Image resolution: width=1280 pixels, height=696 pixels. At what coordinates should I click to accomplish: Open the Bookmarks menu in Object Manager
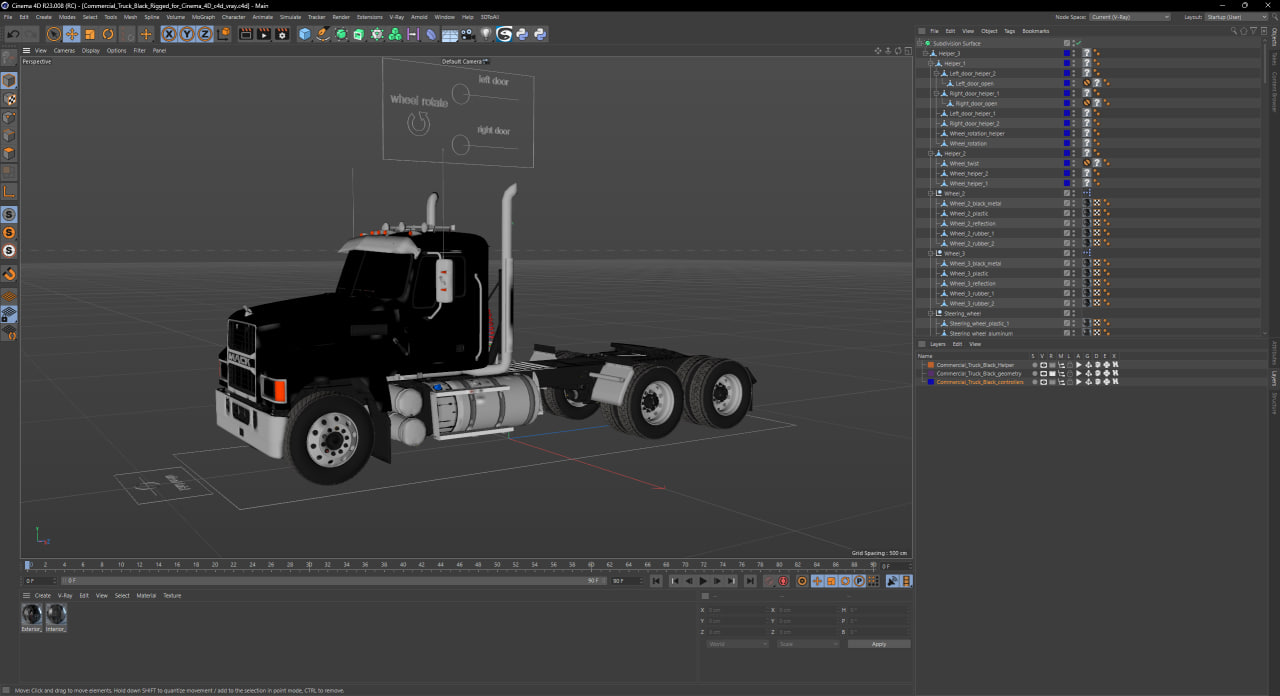[1036, 31]
